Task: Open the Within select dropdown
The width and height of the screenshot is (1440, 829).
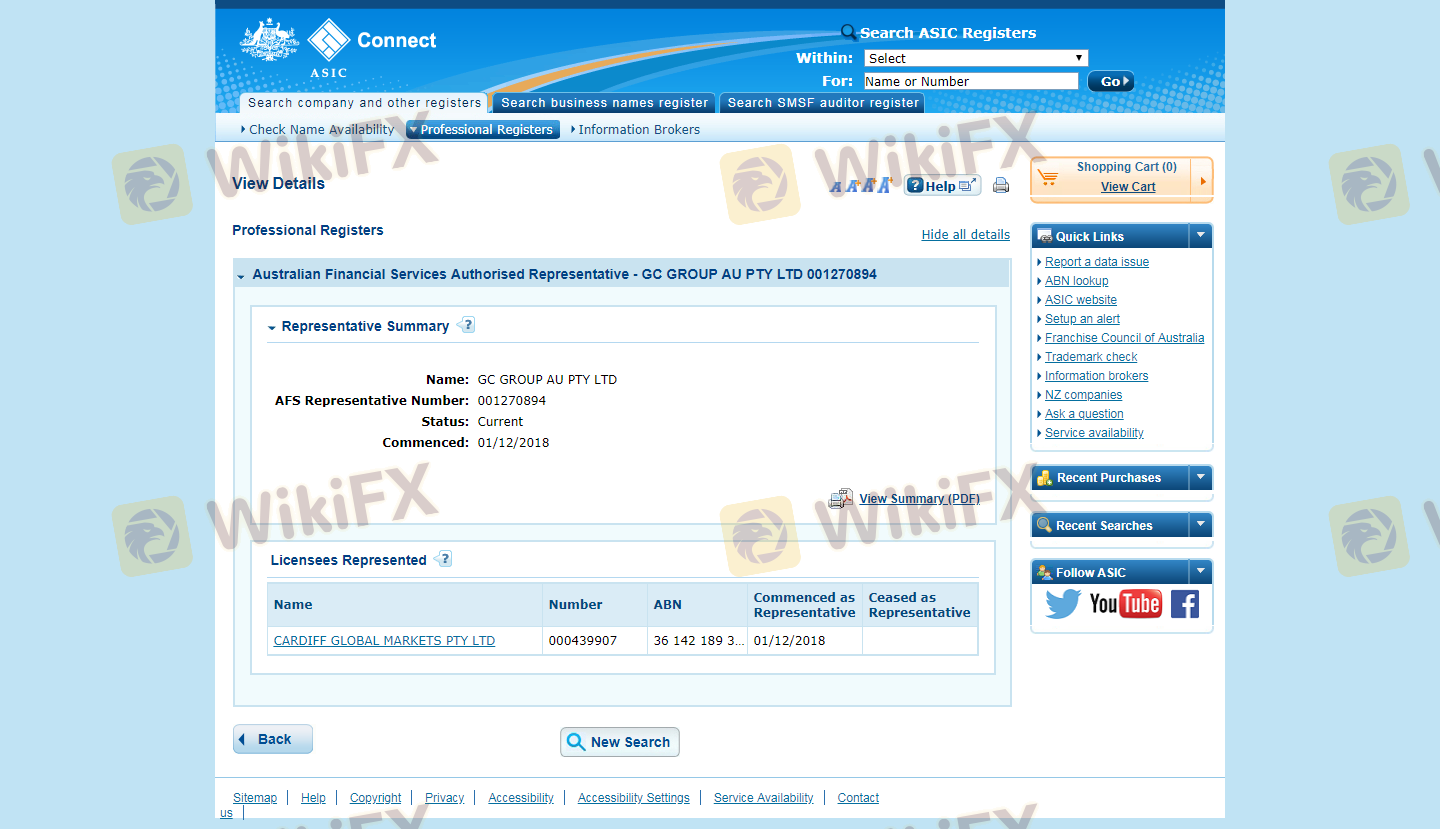Action: 975,58
